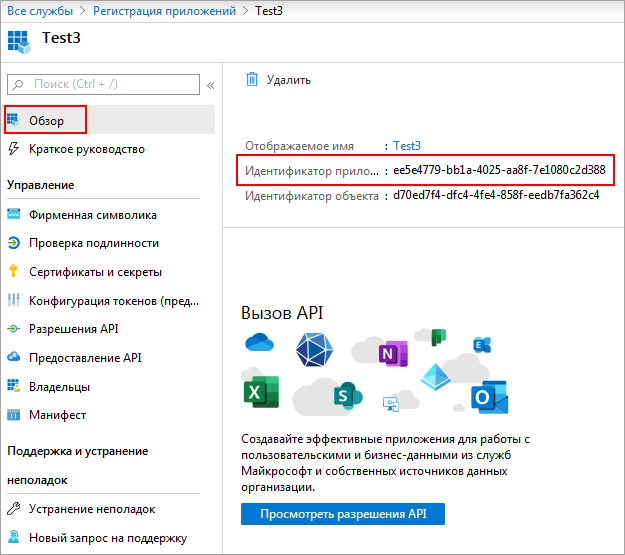Click the Test3 app grid icon

pos(19,42)
